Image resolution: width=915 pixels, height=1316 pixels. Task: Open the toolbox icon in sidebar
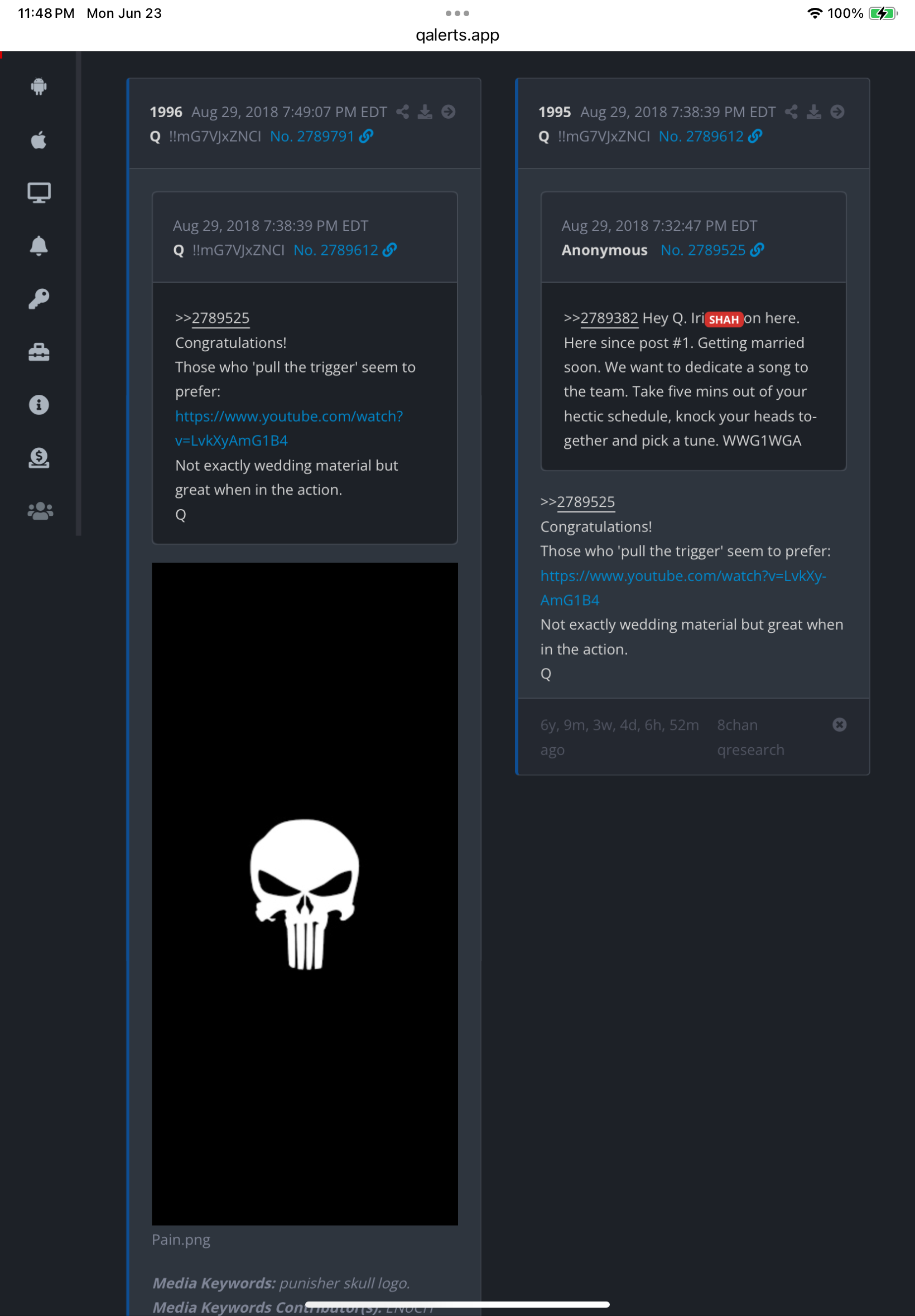[x=38, y=352]
